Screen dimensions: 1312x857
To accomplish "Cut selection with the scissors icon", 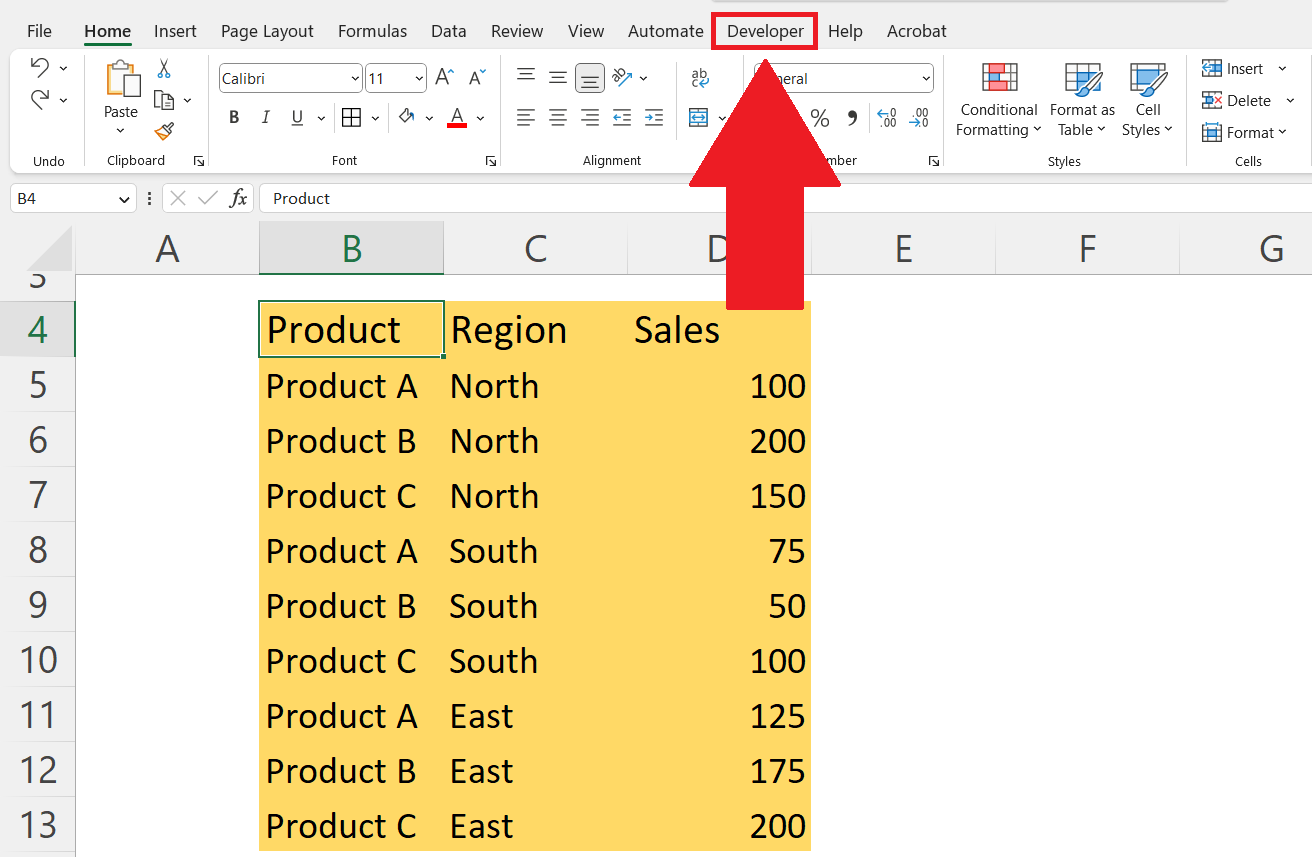I will tap(164, 69).
